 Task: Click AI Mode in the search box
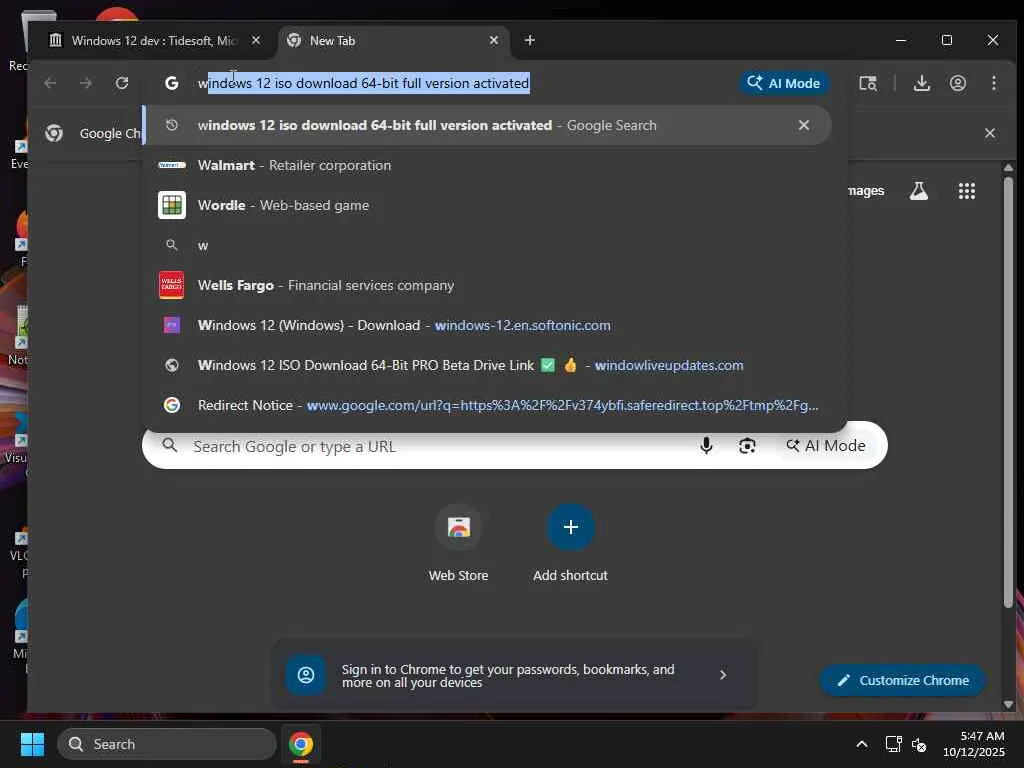tap(826, 445)
